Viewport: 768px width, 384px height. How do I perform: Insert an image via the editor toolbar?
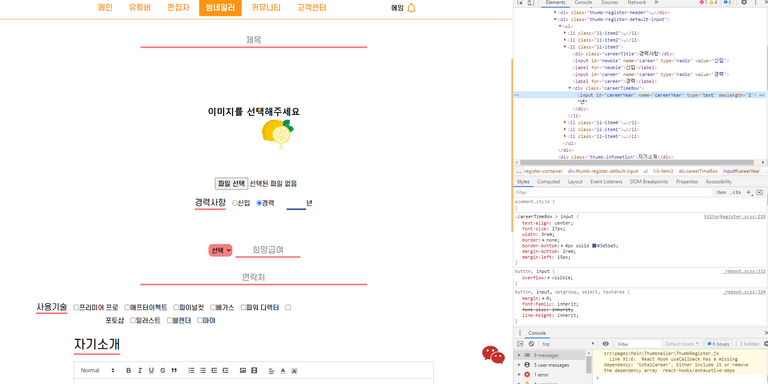coord(242,371)
